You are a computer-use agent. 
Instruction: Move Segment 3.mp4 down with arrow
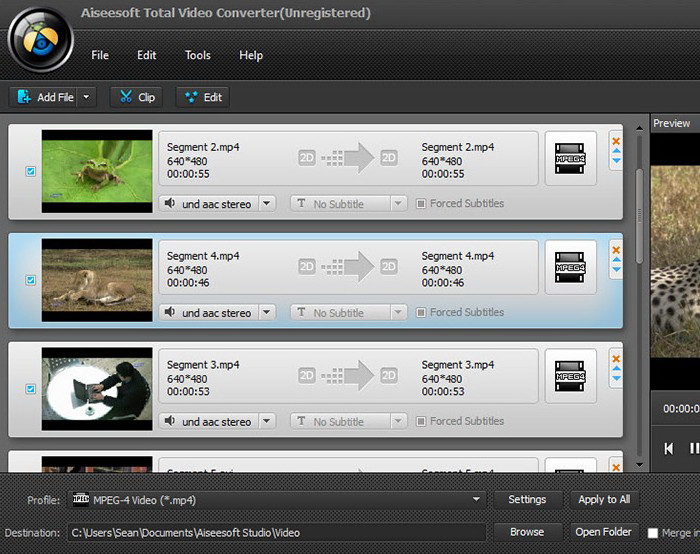(x=617, y=379)
